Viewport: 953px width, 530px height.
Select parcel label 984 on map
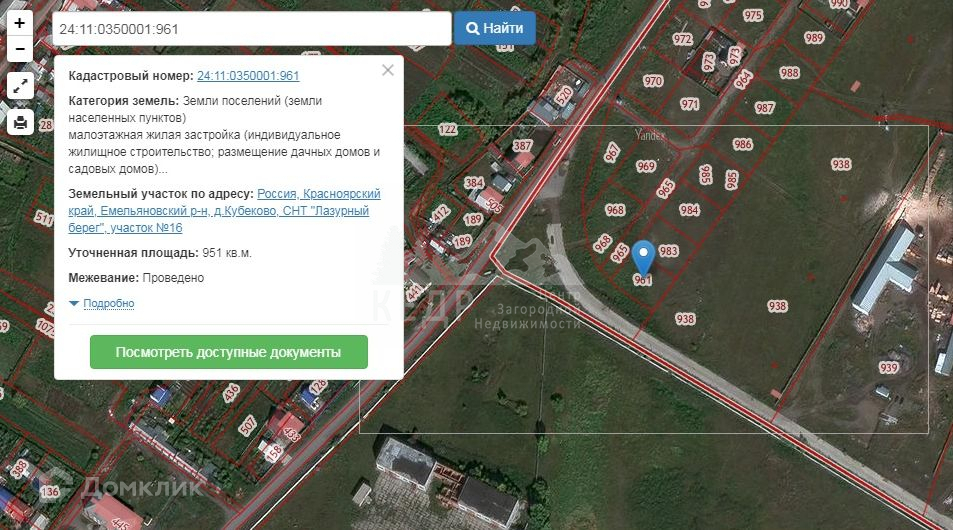(689, 210)
